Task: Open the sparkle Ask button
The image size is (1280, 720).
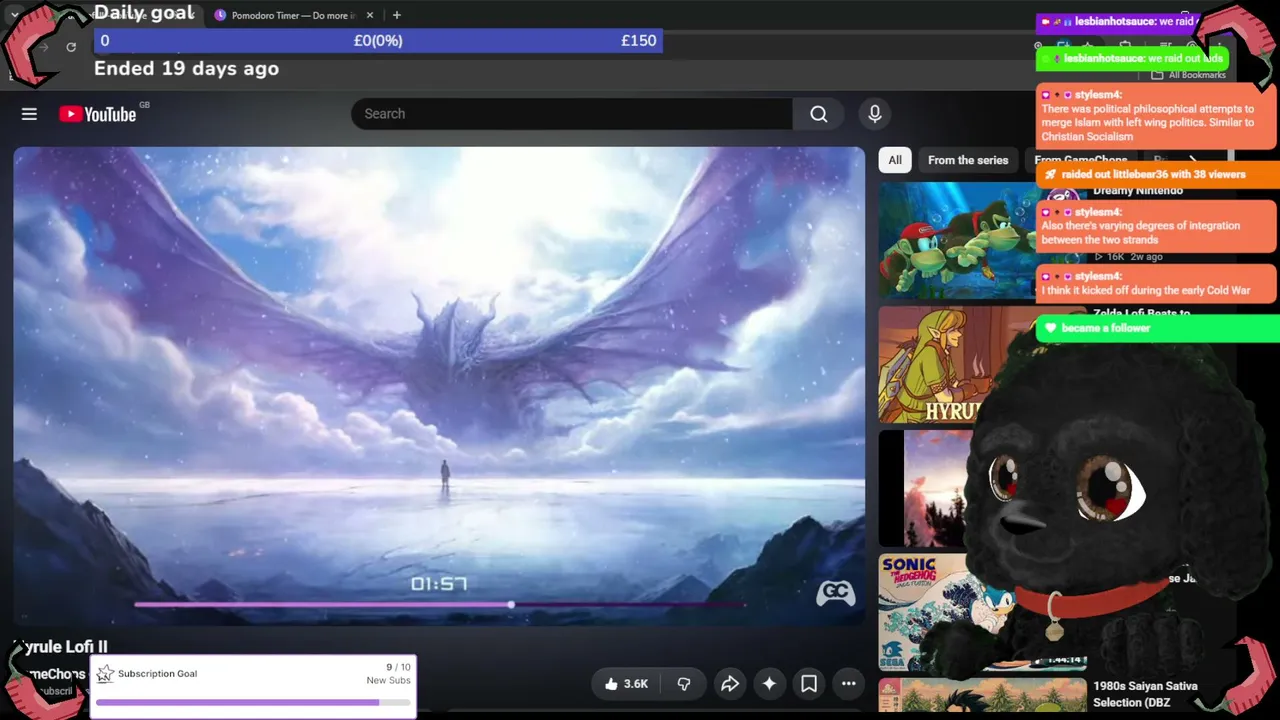Action: pos(769,684)
